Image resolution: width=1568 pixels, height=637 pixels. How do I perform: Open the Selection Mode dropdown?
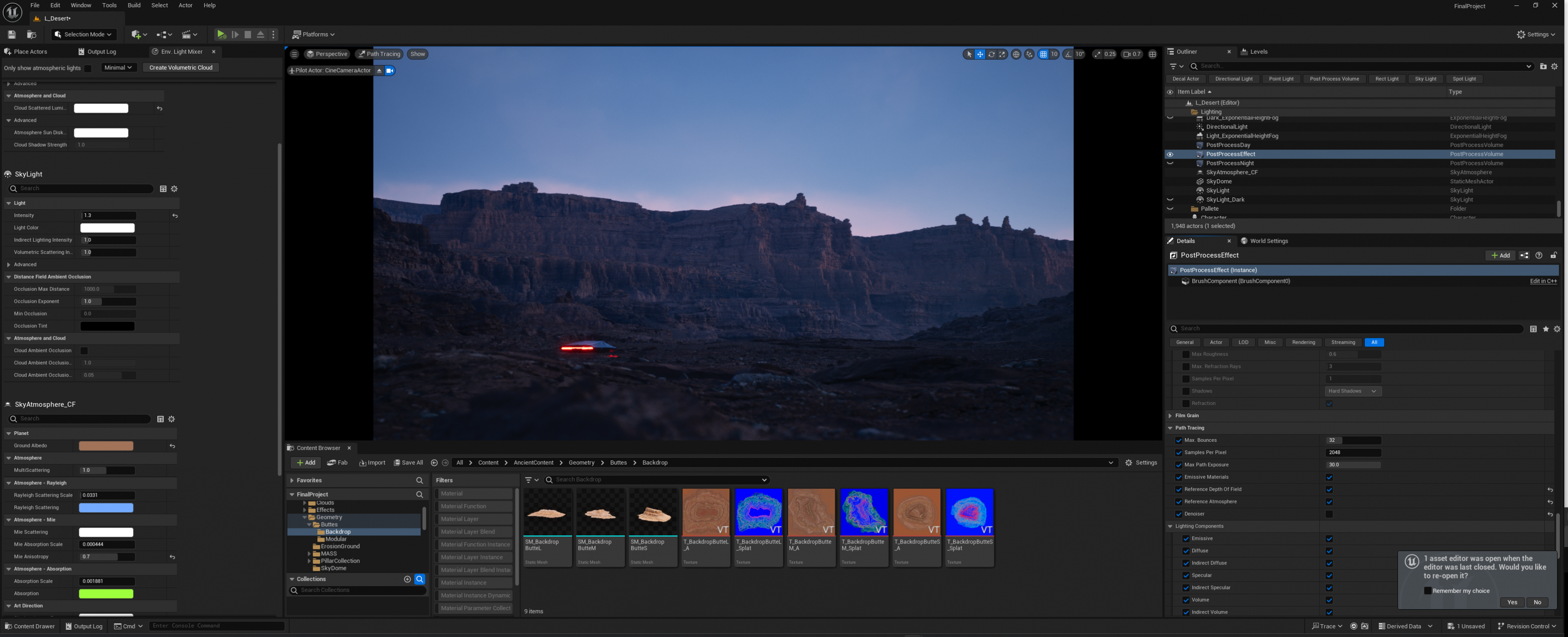[83, 35]
